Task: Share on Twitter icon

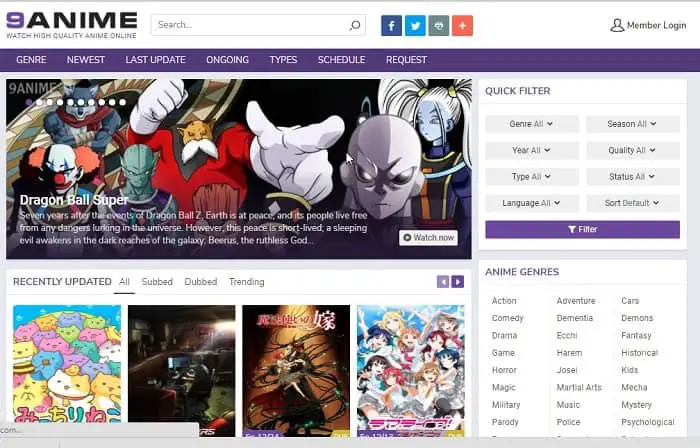Action: [415, 25]
